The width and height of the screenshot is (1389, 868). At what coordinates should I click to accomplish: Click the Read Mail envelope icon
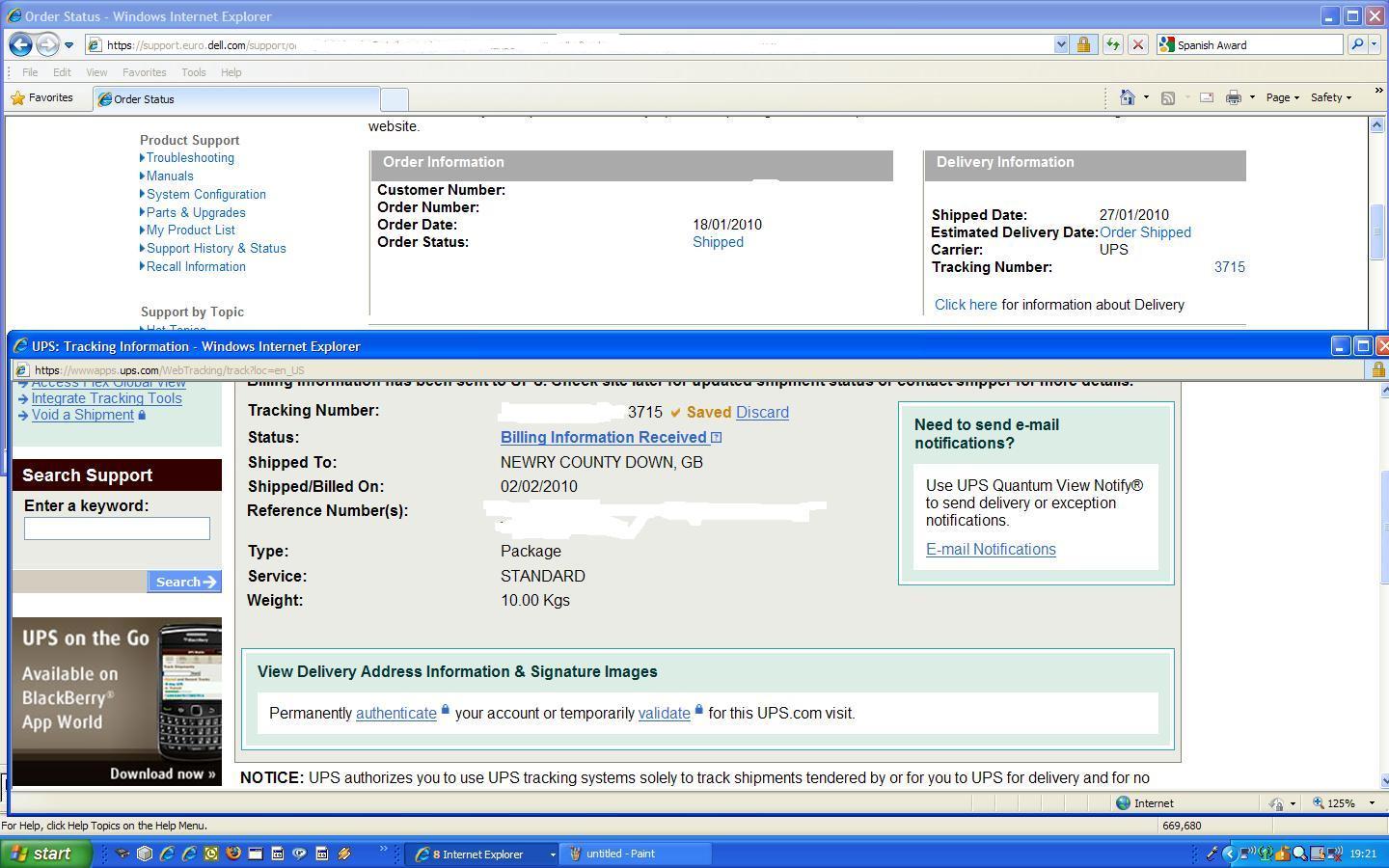1206,97
